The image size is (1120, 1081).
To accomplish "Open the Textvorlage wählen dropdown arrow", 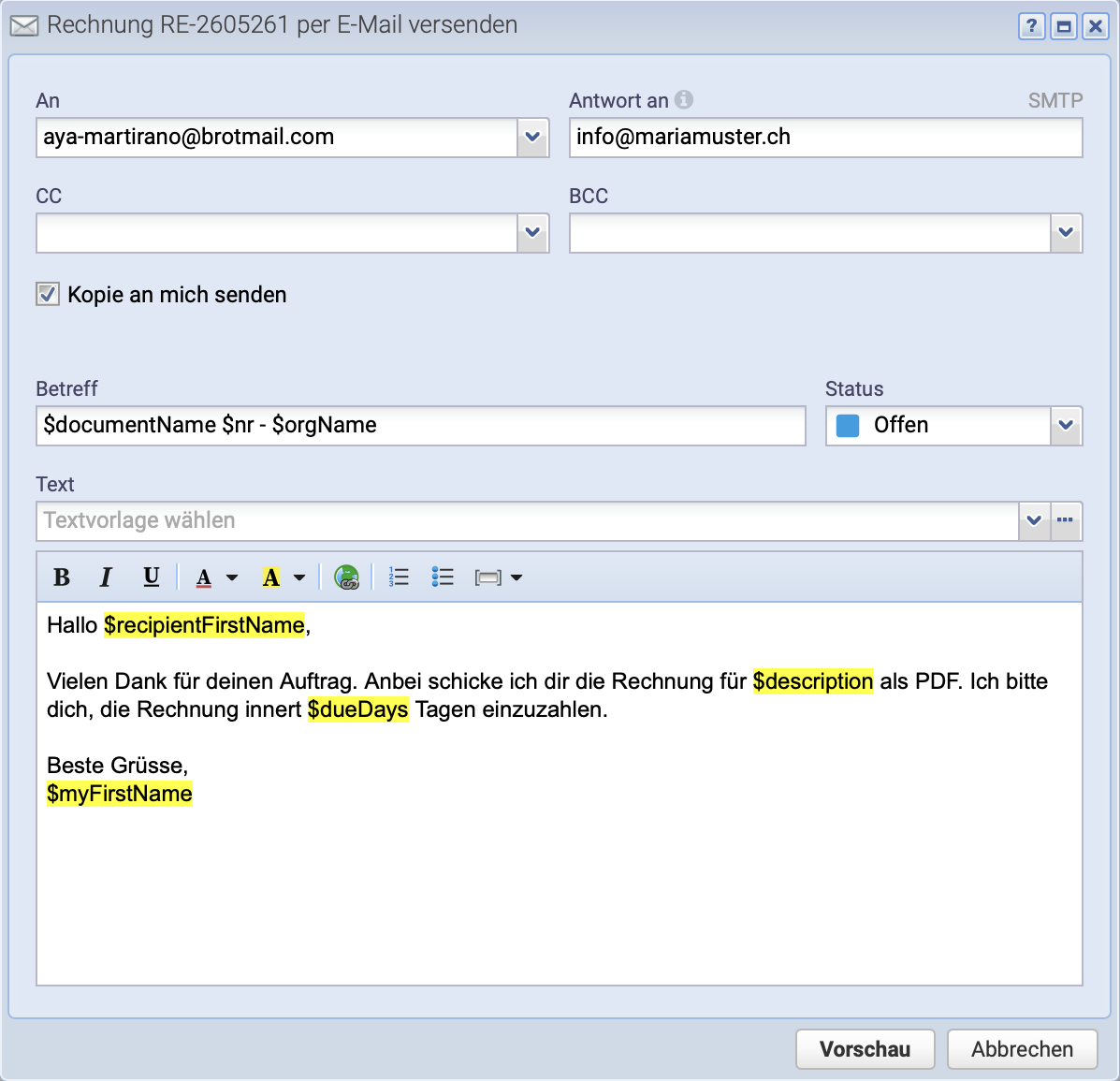I will click(1034, 521).
